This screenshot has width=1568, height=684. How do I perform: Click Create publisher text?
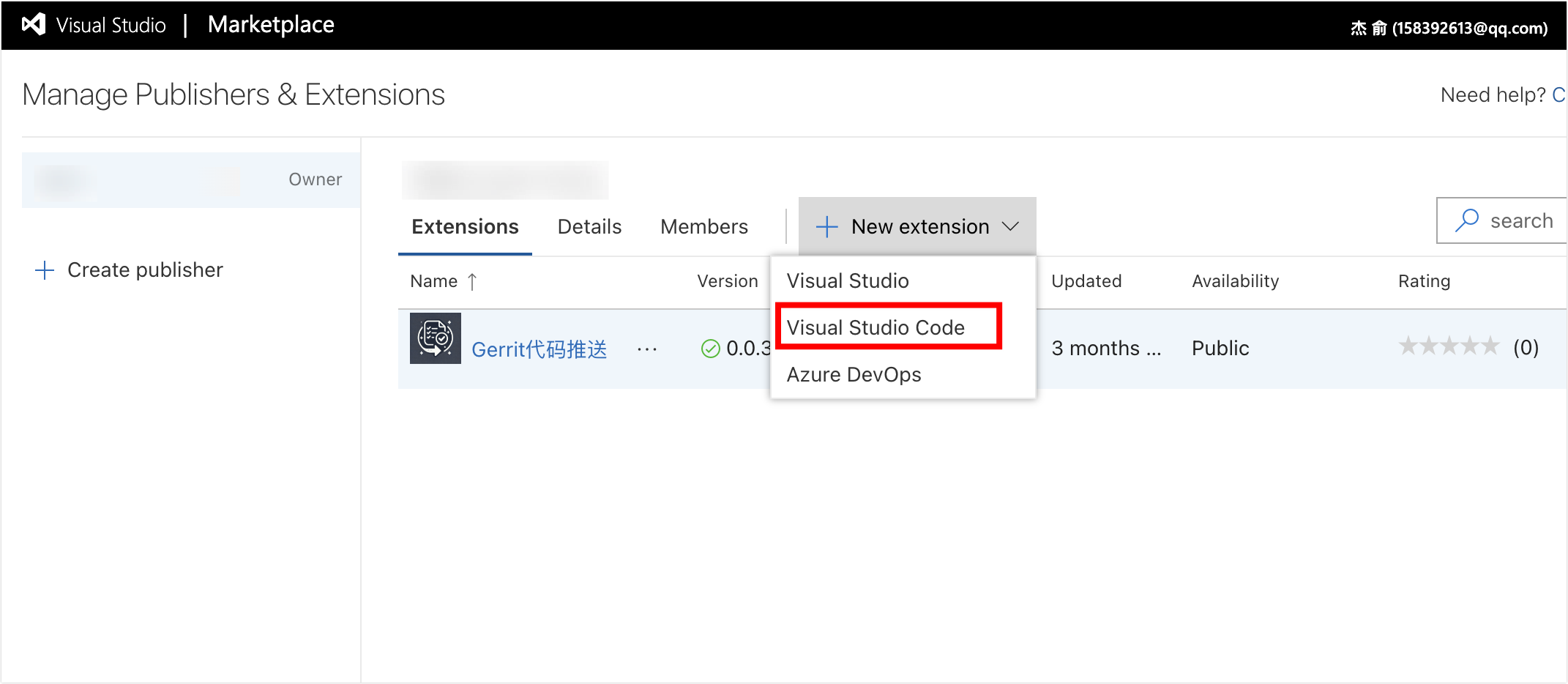pos(145,270)
